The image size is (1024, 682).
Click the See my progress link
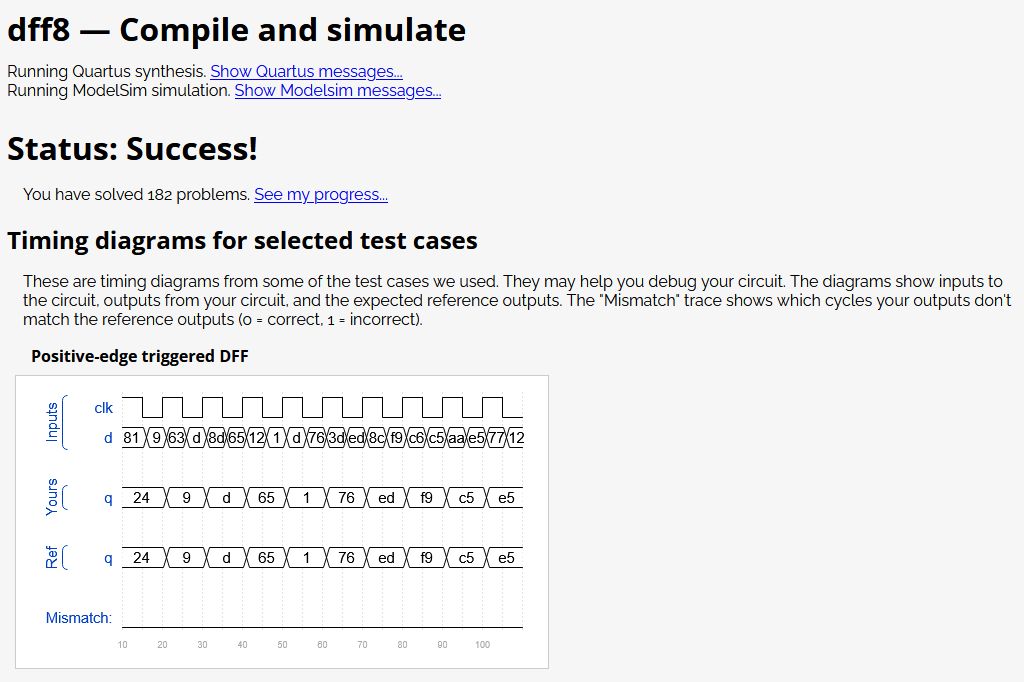point(321,194)
